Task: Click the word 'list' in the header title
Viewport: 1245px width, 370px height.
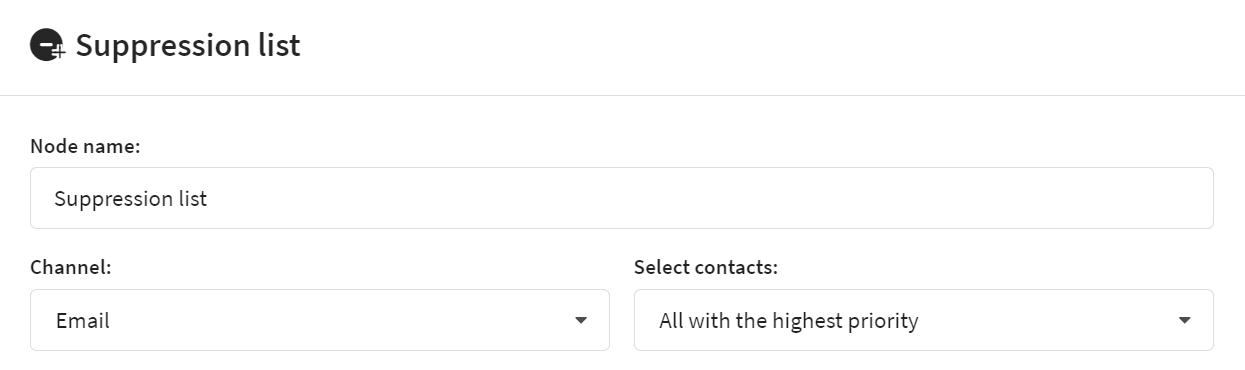Action: tap(280, 46)
